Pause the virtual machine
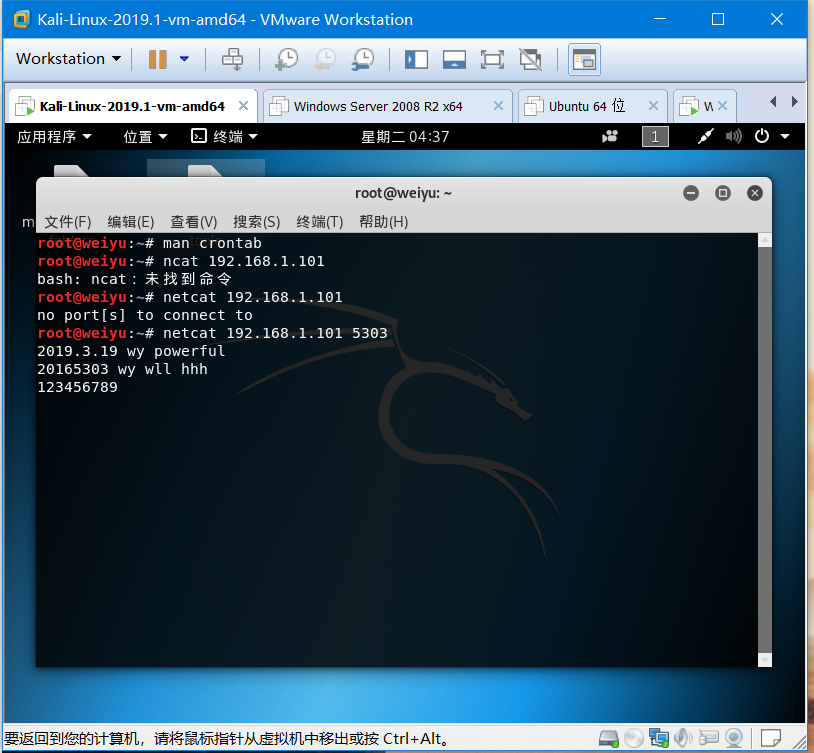The height and width of the screenshot is (753, 814). click(x=158, y=59)
